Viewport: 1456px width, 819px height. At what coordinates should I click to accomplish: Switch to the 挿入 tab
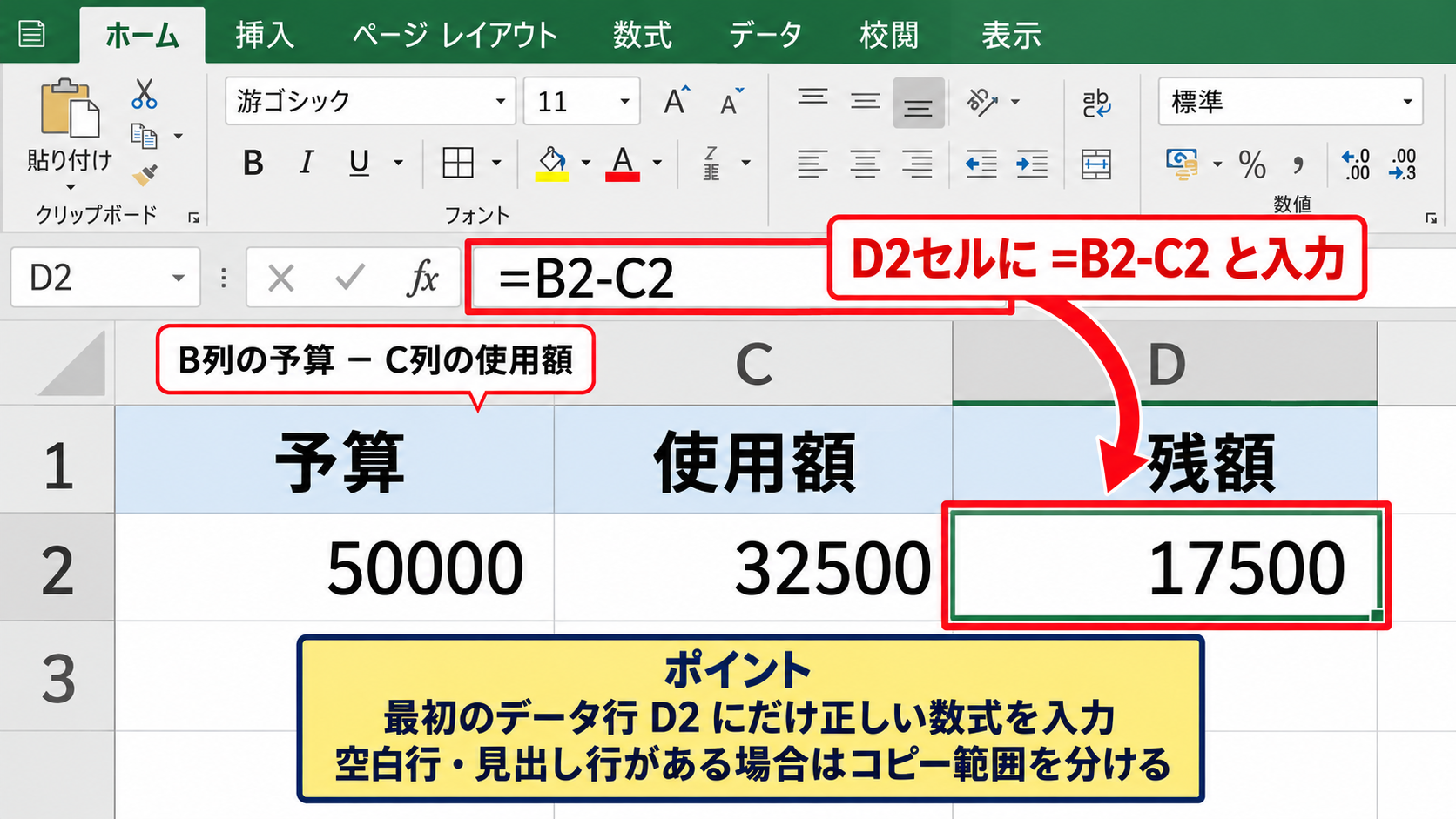coord(265,35)
